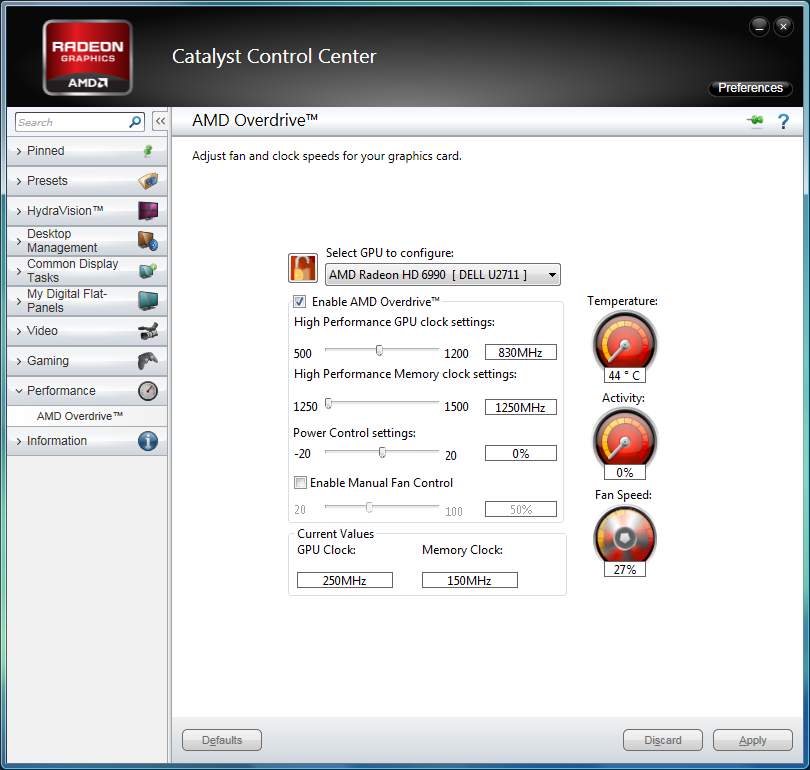Click the Video camera icon
This screenshot has width=810, height=770.
tap(148, 331)
